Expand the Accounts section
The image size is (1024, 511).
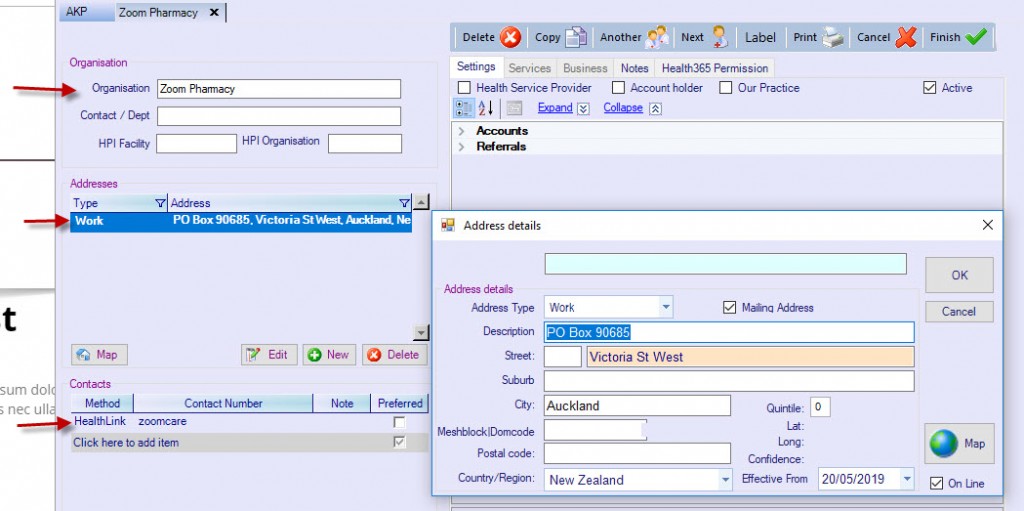tap(462, 131)
